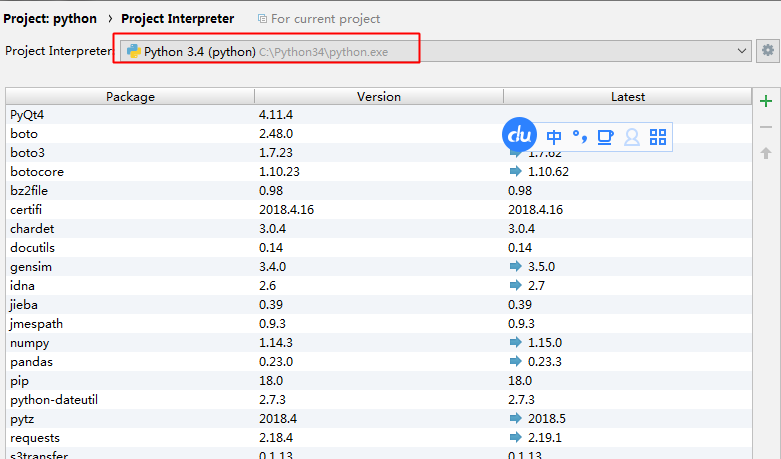This screenshot has height=459, width=781.
Task: Select the gensim package row
Action: coord(379,266)
